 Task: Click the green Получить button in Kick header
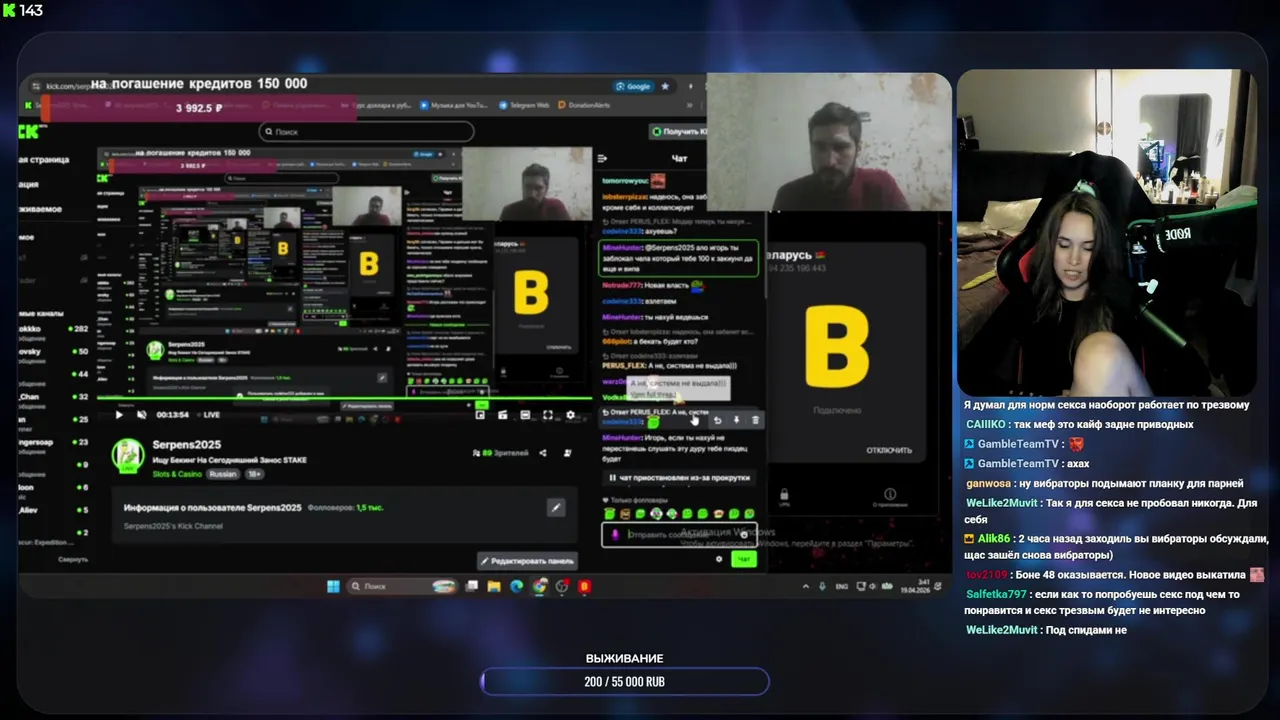point(677,131)
